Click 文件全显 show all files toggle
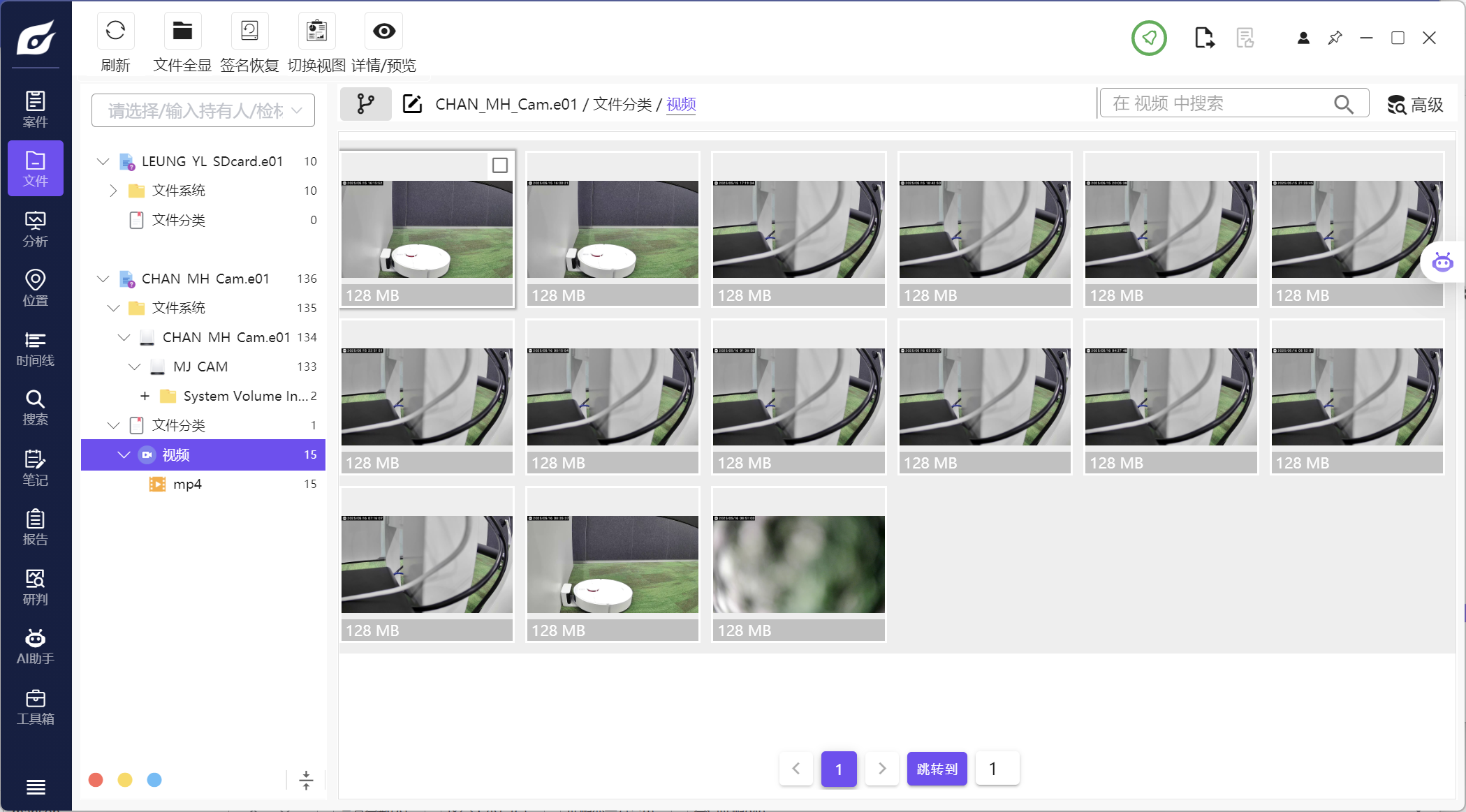The image size is (1466, 812). click(182, 31)
